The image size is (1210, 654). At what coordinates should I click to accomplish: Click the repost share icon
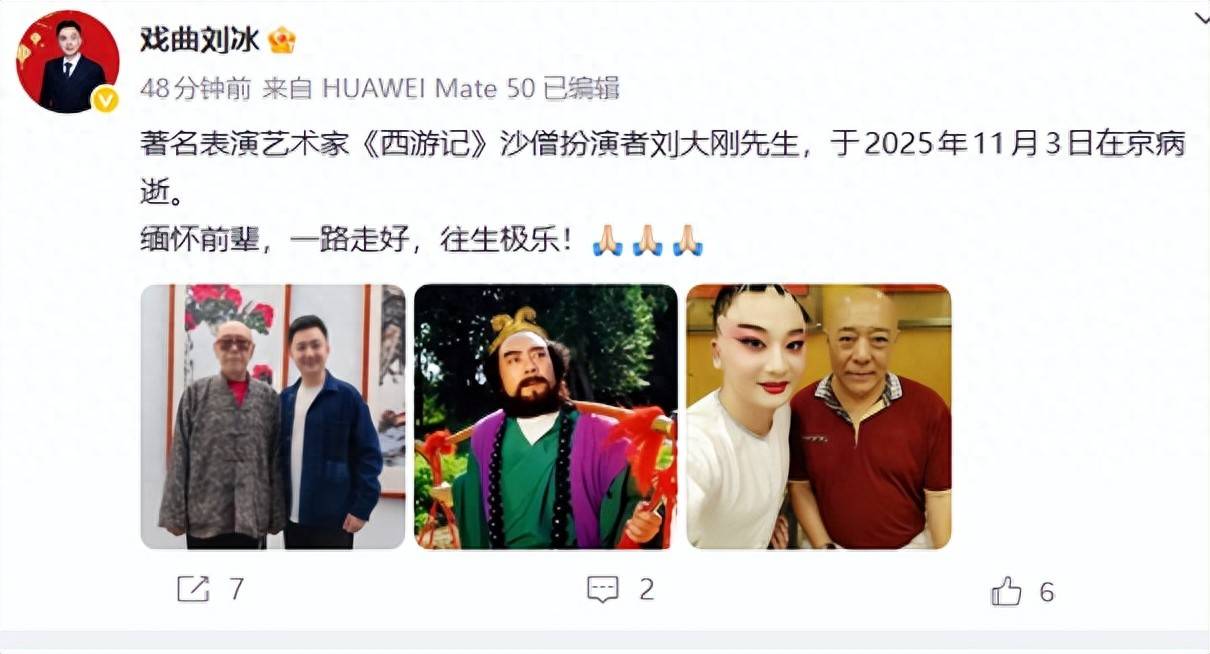(x=193, y=589)
